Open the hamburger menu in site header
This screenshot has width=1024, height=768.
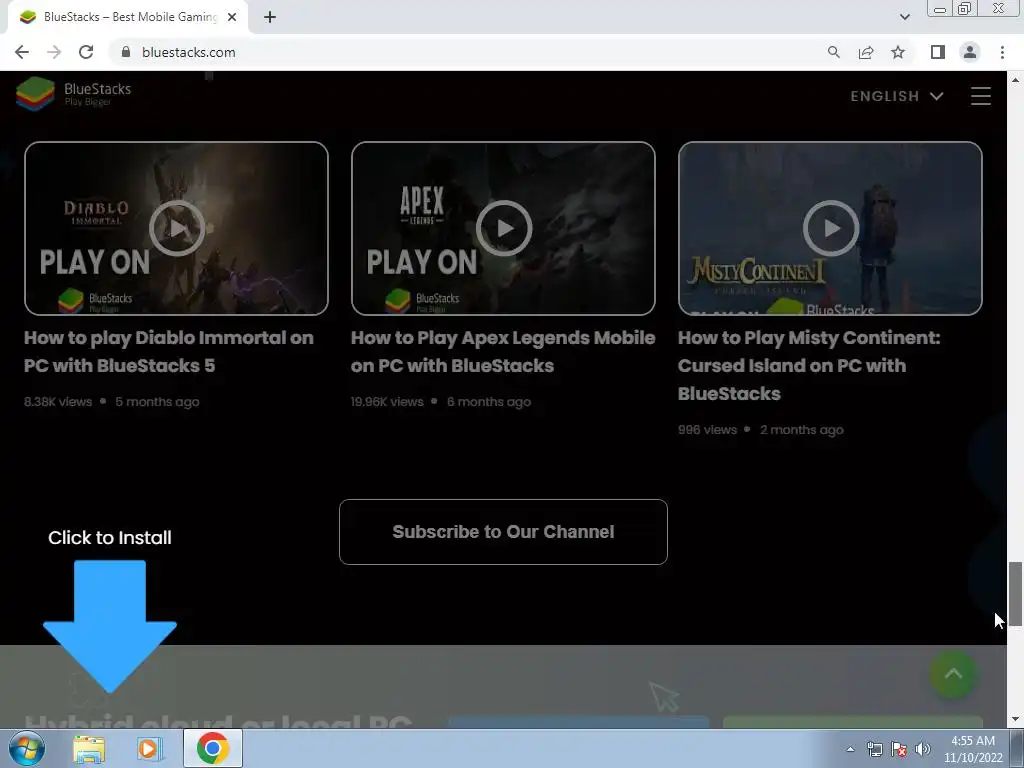(981, 96)
